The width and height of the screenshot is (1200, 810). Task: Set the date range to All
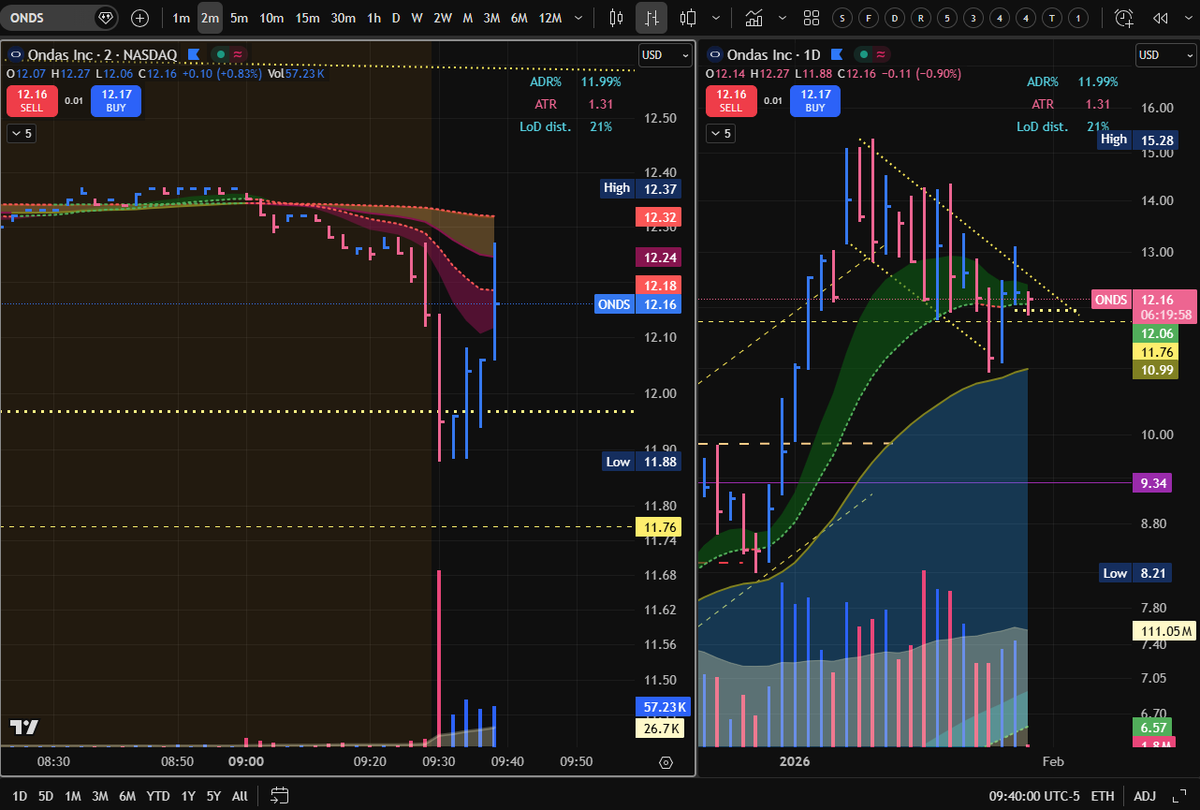point(240,796)
